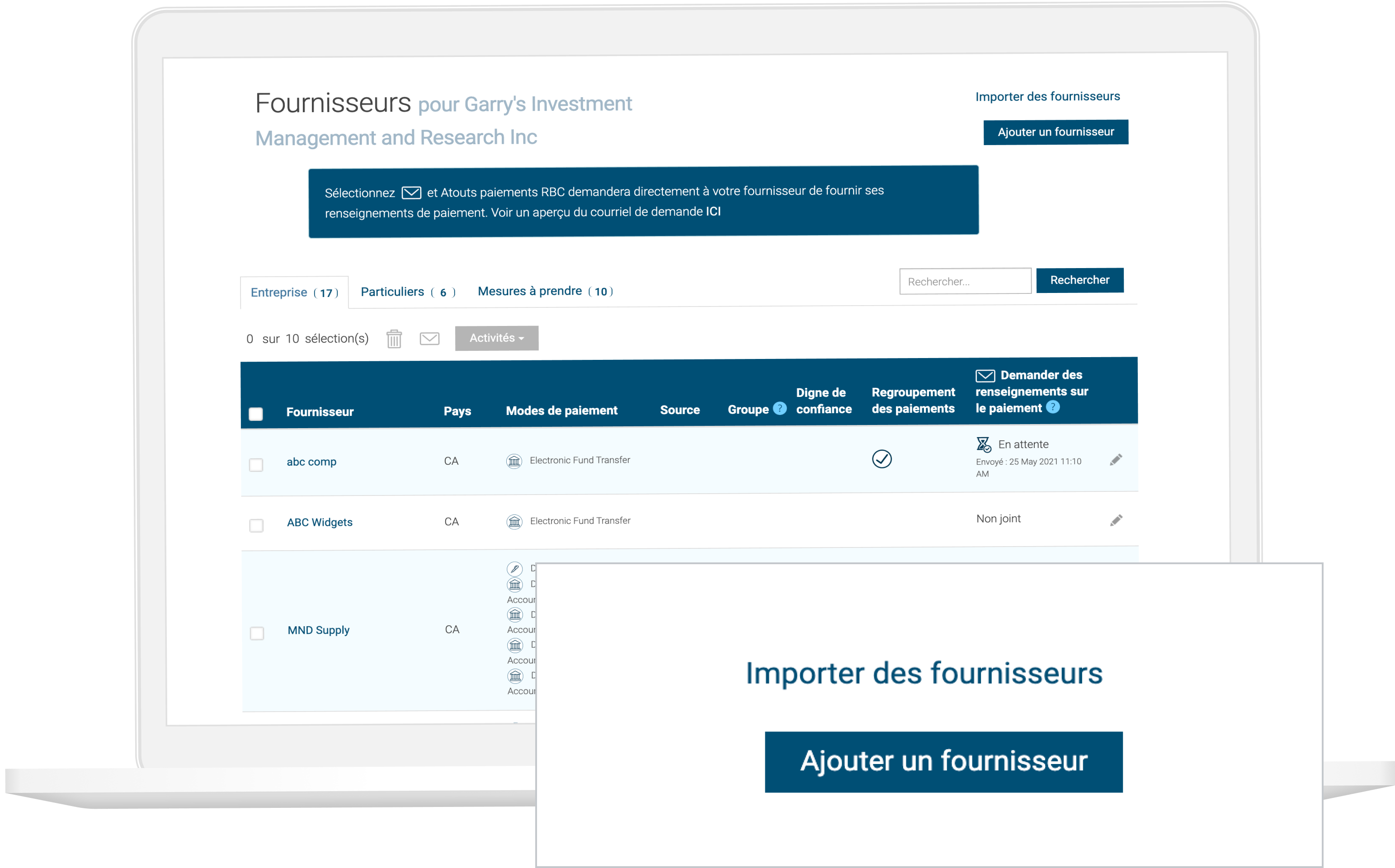Click pencil edit icon for abc comp
This screenshot has width=1395, height=868.
click(x=1116, y=460)
